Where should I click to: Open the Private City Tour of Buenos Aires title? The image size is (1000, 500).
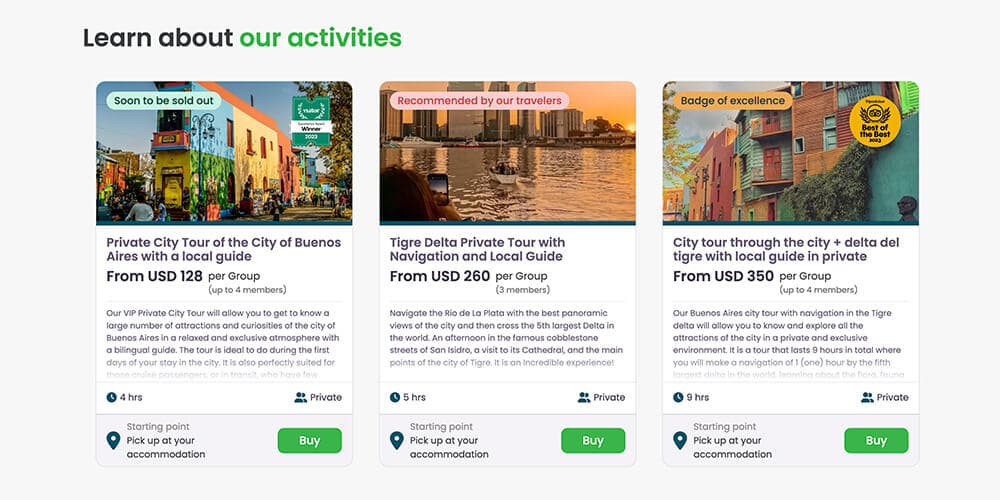pos(223,249)
